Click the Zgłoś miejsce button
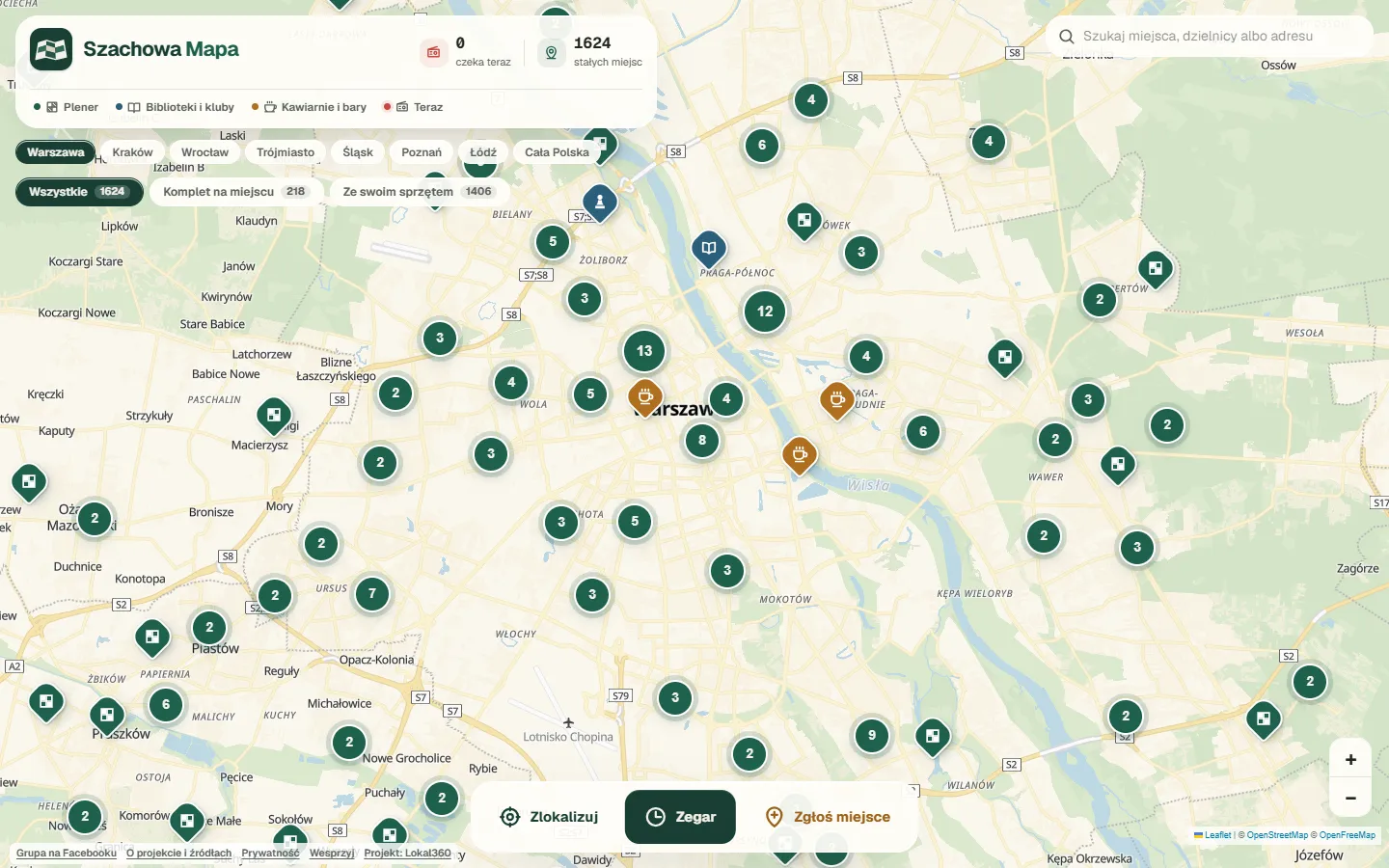The image size is (1389, 868). (827, 817)
